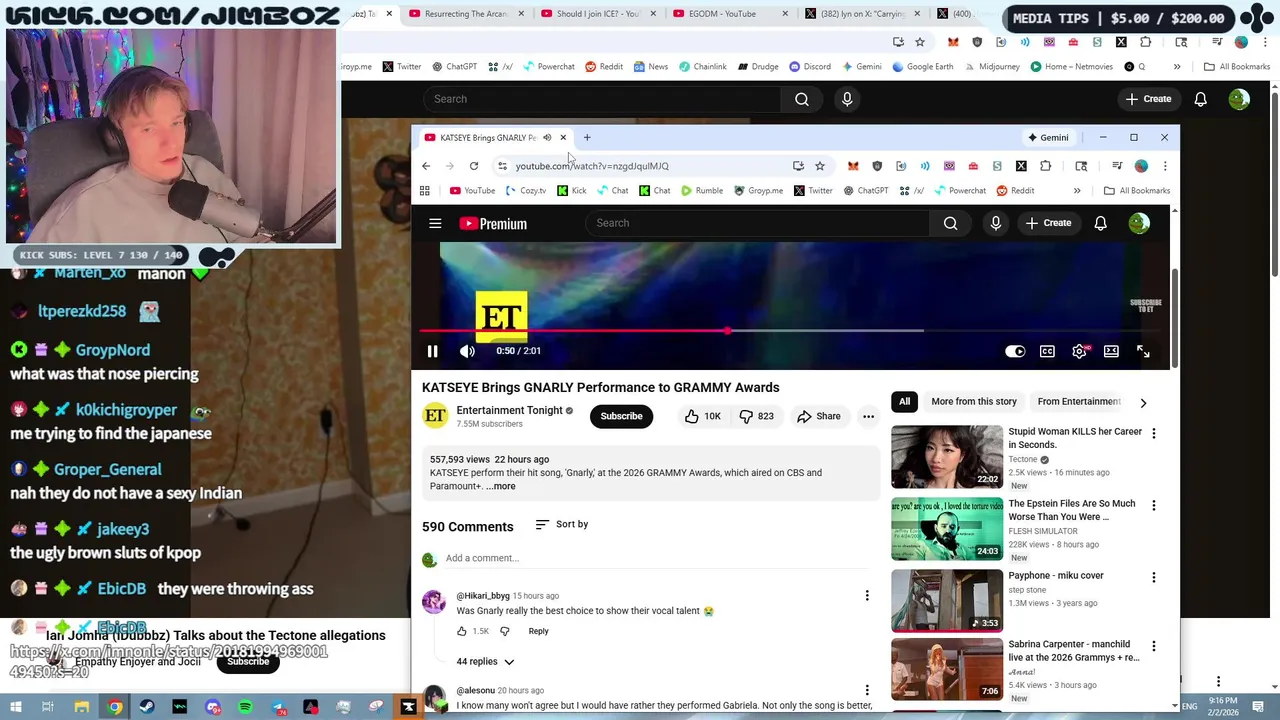Image resolution: width=1280 pixels, height=720 pixels.
Task: Open Steam from the taskbar
Action: point(147,707)
